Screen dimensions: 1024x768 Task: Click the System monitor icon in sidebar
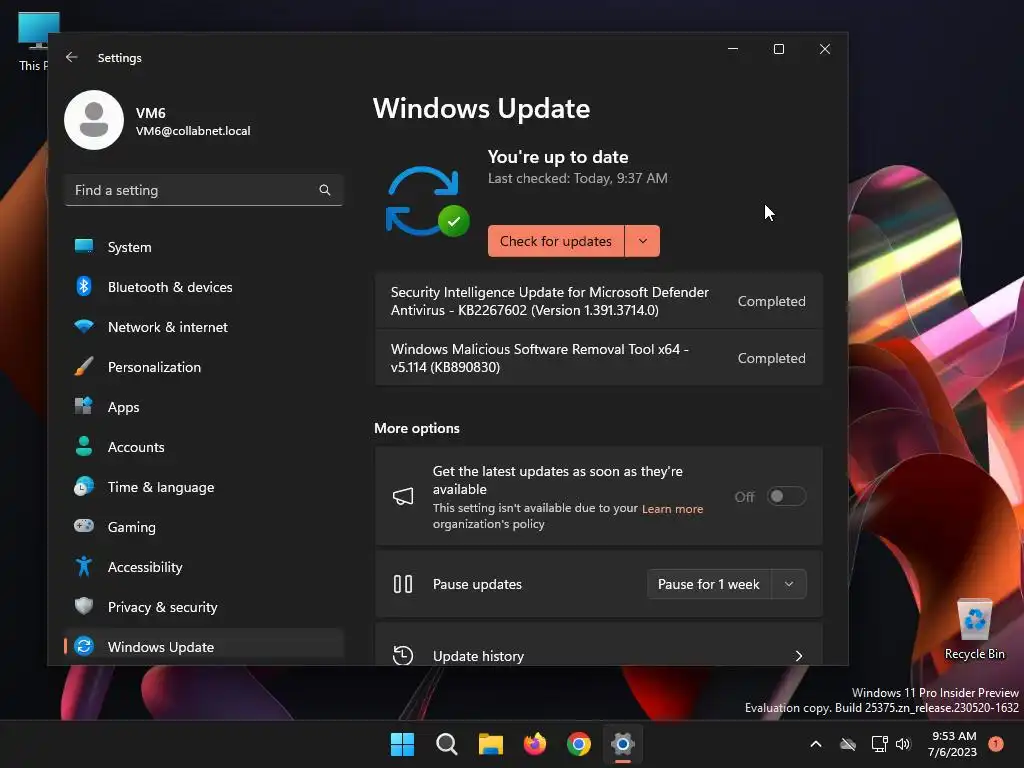84,246
